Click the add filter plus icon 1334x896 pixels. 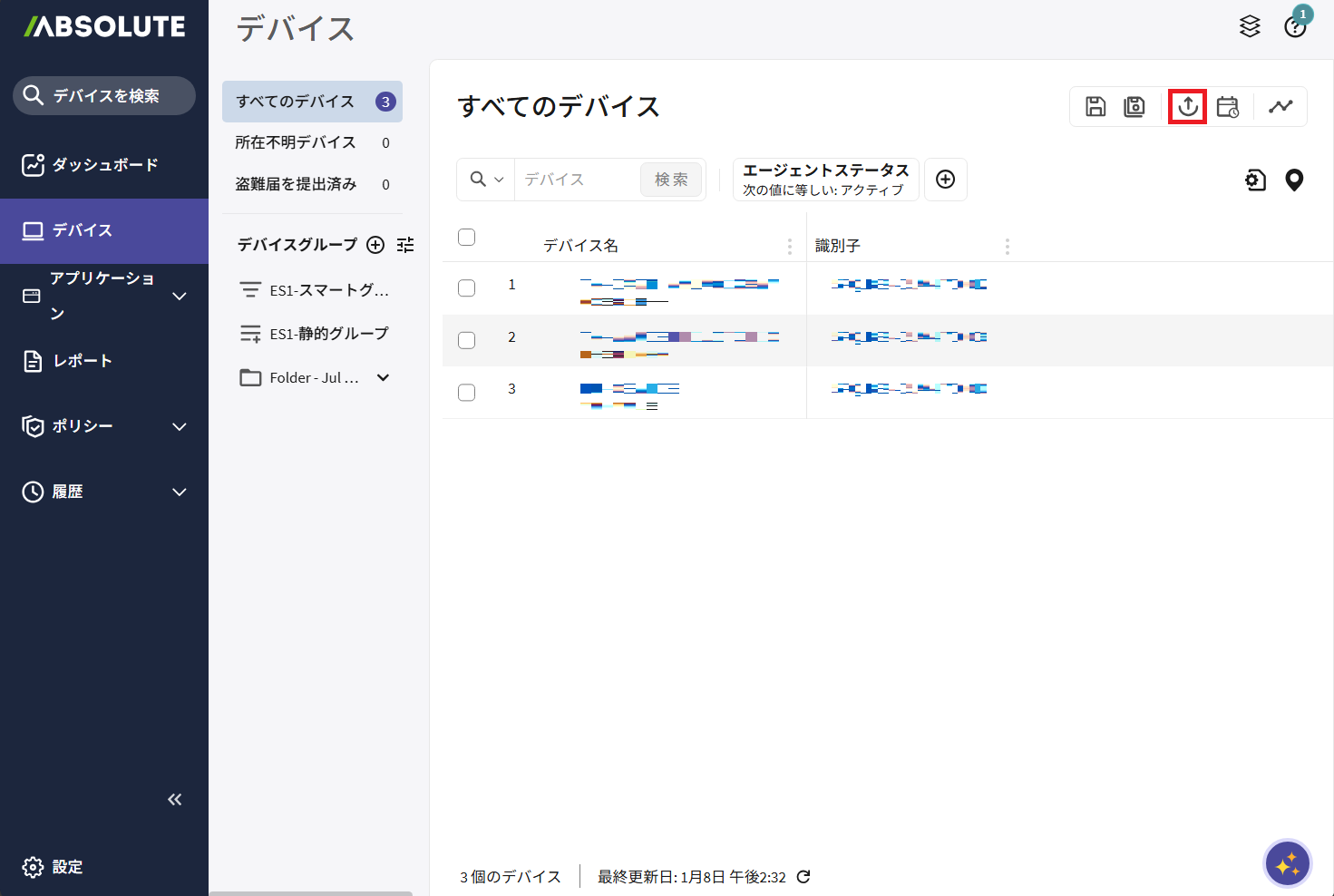(945, 180)
